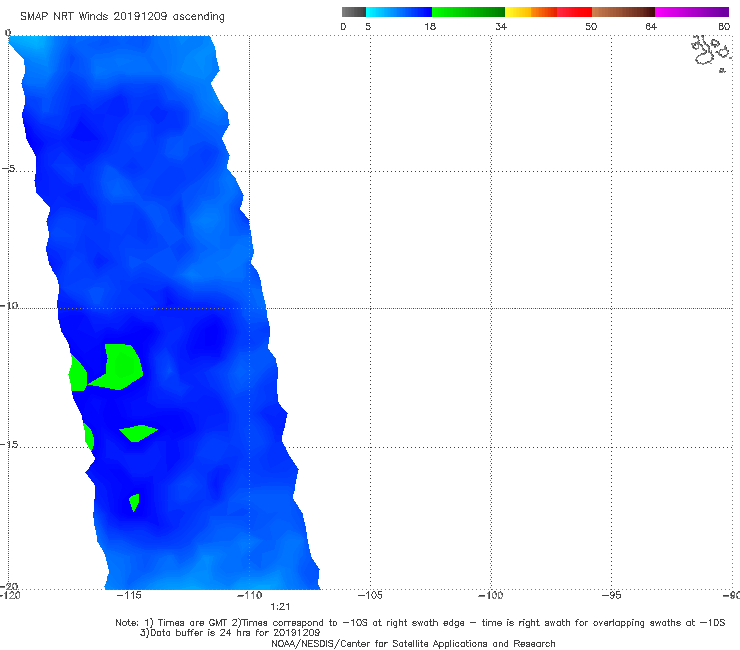Click the cyan-blue segment of the color bar
This screenshot has width=740, height=650.
pyautogui.click(x=399, y=12)
